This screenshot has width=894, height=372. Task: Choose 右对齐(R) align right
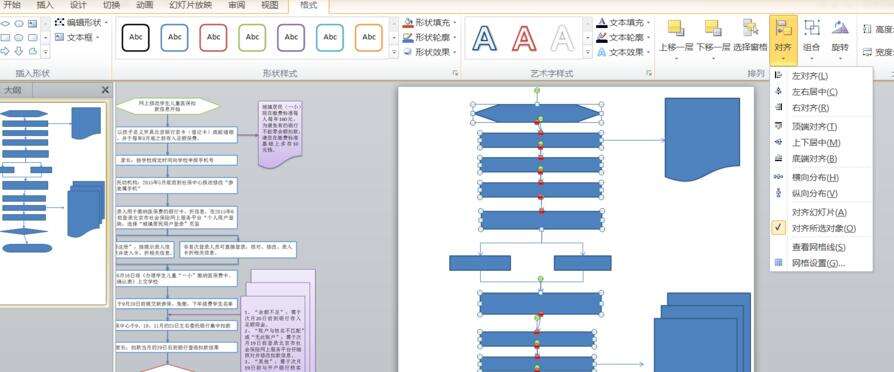tap(810, 108)
